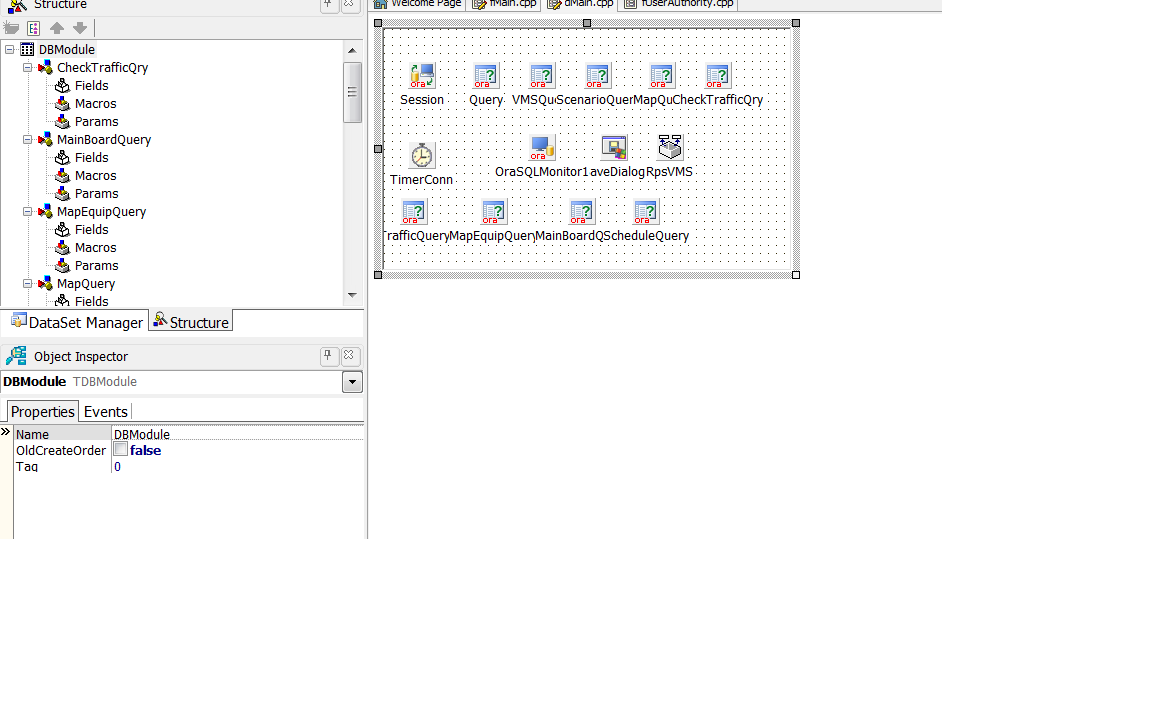Select the OraSQLMonitor1 component icon
This screenshot has height=720, width=1152.
tap(542, 148)
